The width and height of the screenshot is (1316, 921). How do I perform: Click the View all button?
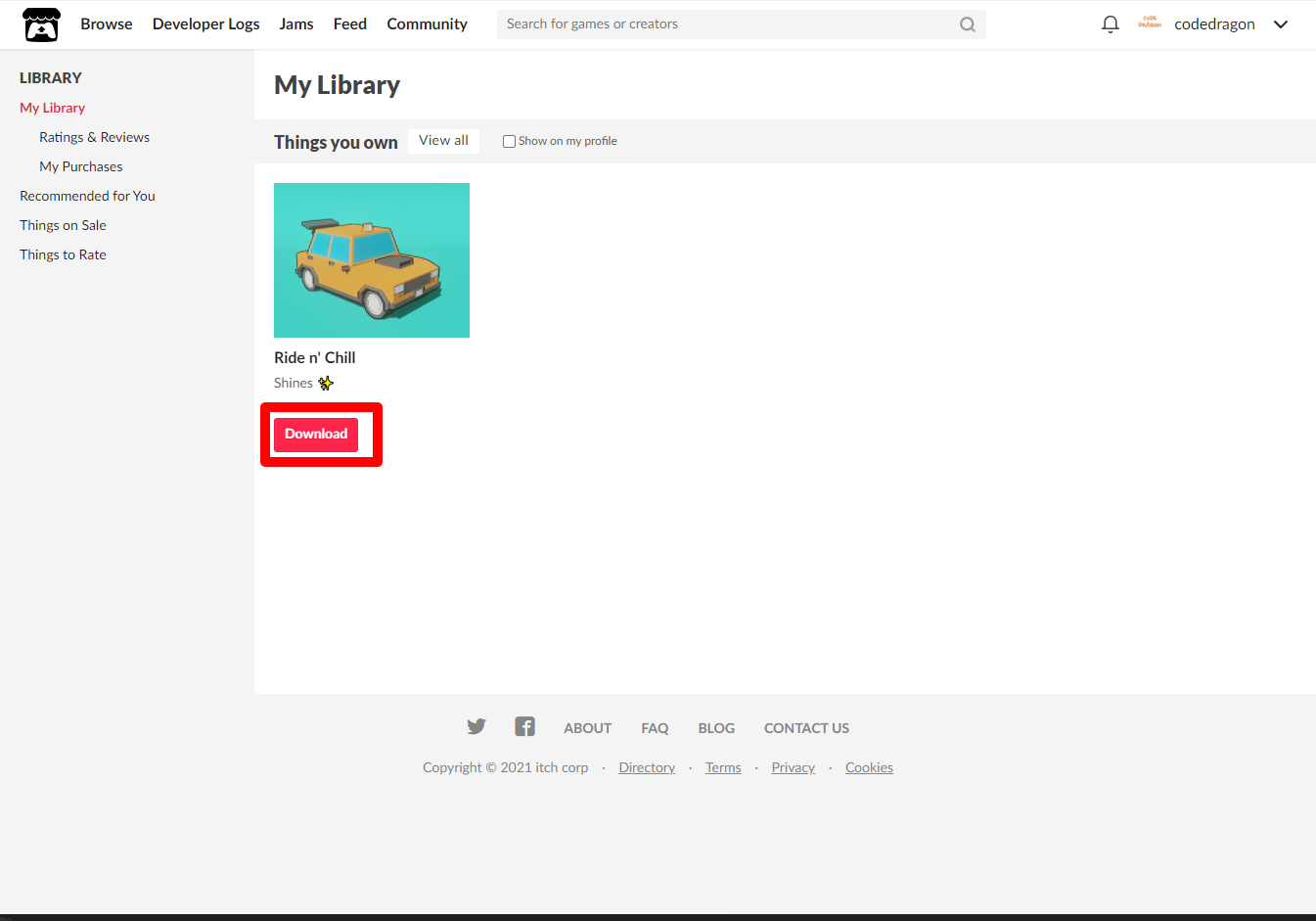(444, 140)
